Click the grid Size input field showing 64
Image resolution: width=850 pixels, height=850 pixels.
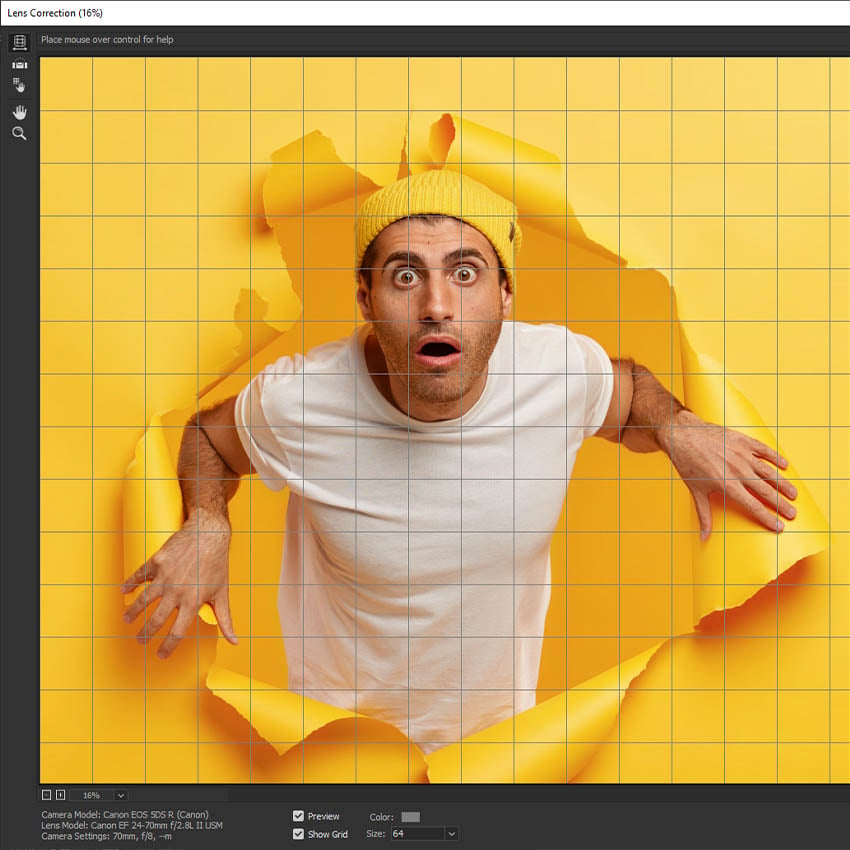point(415,834)
